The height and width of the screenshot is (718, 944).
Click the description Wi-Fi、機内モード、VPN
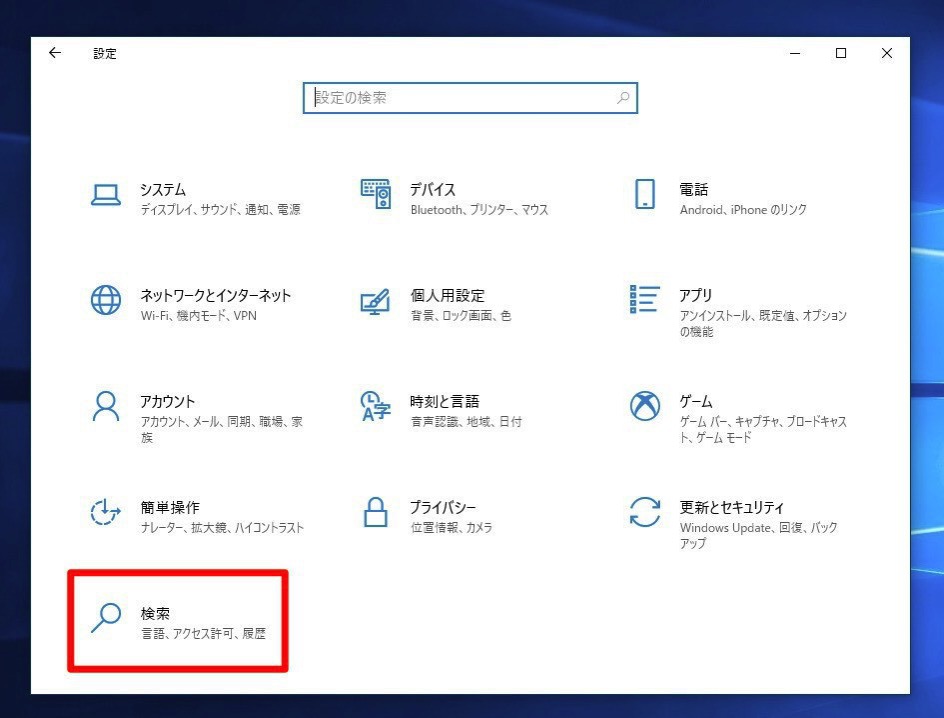point(199,315)
